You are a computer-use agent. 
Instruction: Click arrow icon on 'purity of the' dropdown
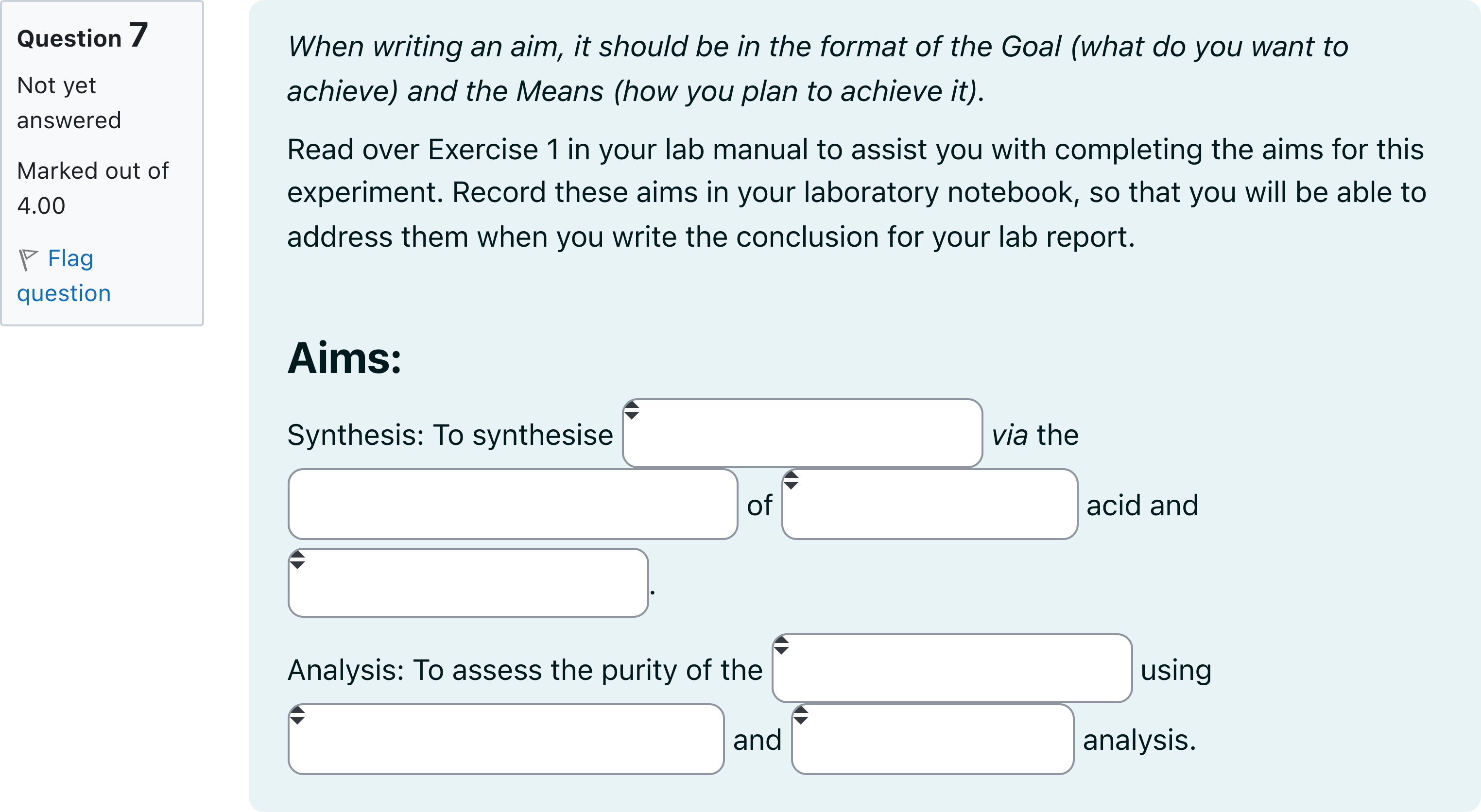(781, 645)
